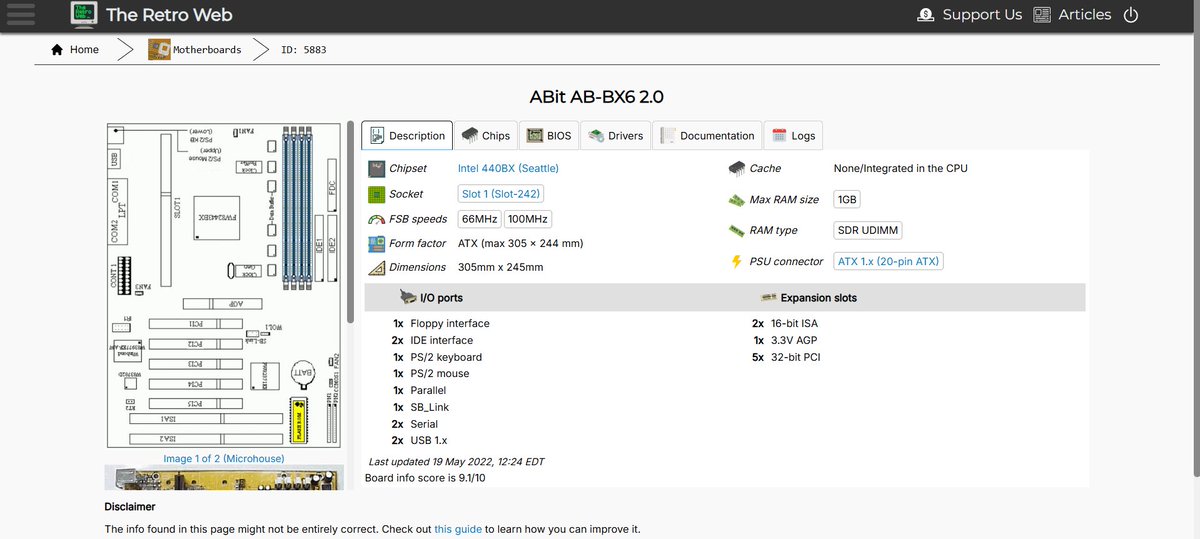Click the Home house icon
1200x539 pixels.
coord(57,49)
